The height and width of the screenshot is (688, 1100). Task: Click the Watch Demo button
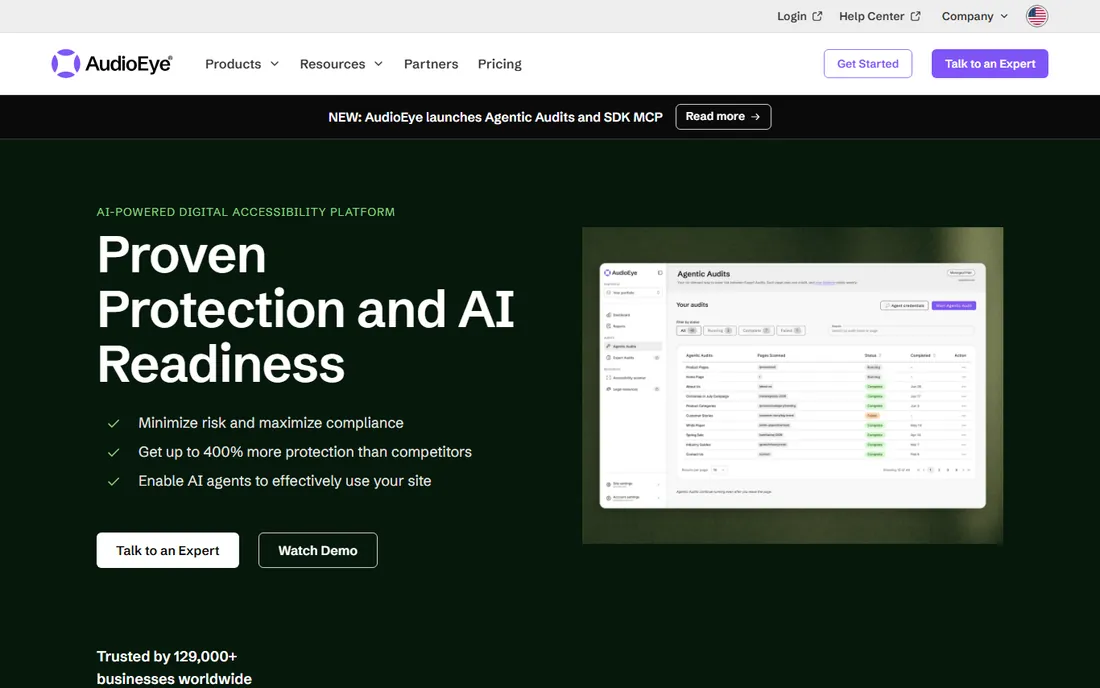point(318,551)
